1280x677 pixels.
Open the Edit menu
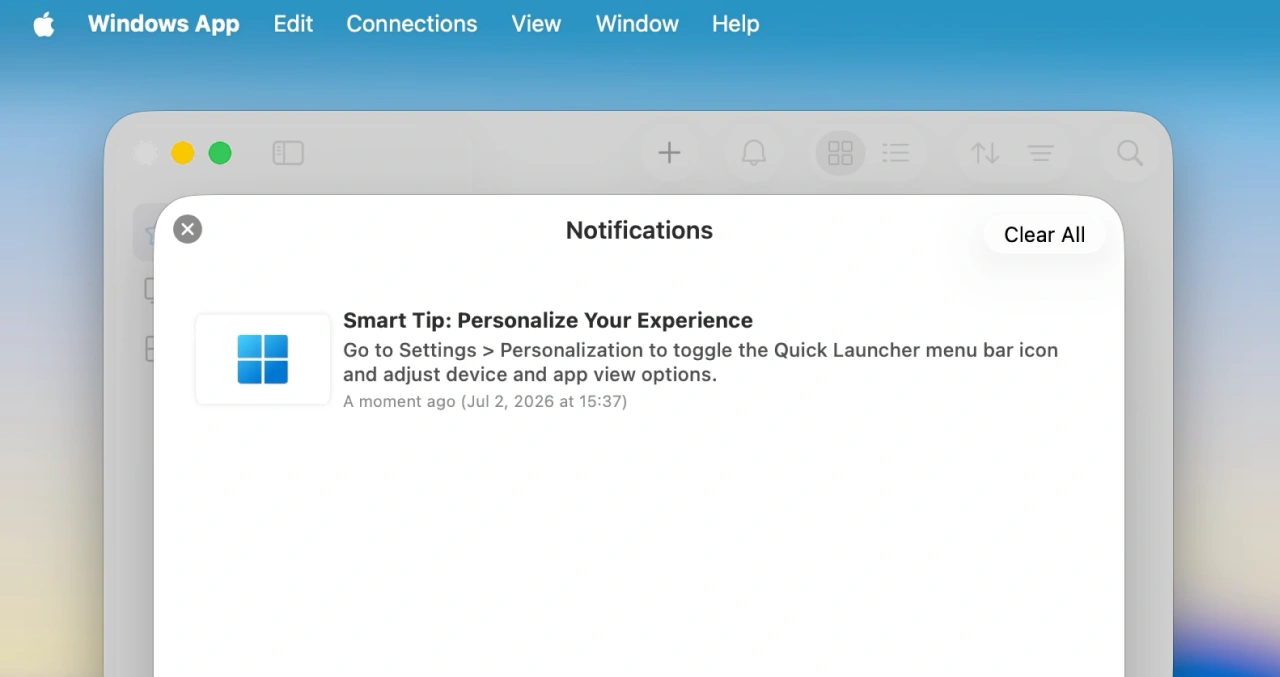[293, 24]
